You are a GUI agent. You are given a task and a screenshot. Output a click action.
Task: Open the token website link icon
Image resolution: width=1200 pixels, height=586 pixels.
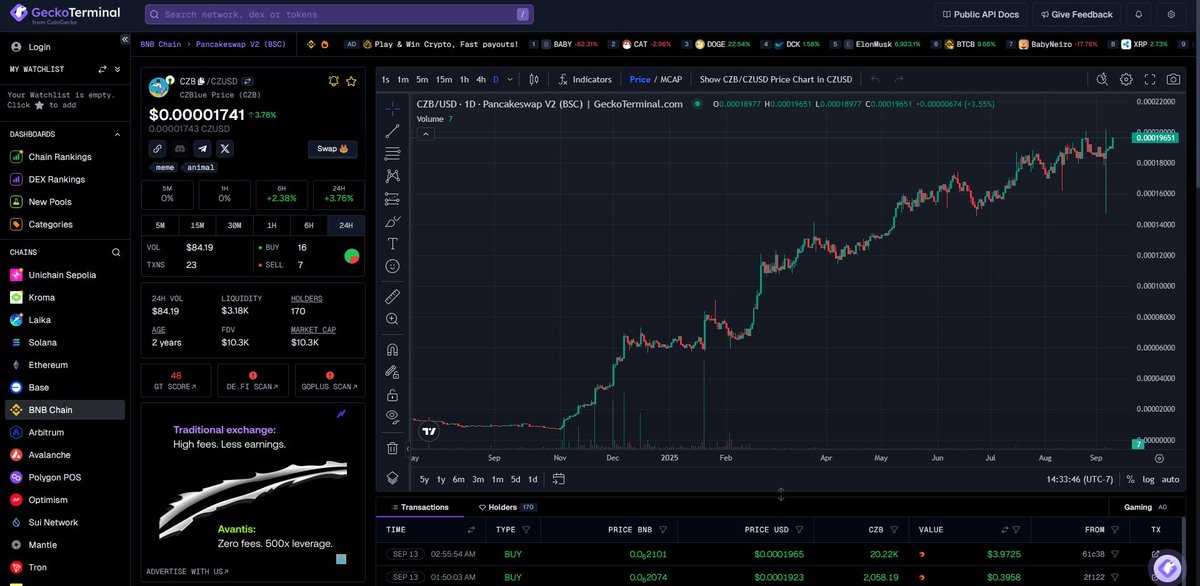click(x=157, y=148)
